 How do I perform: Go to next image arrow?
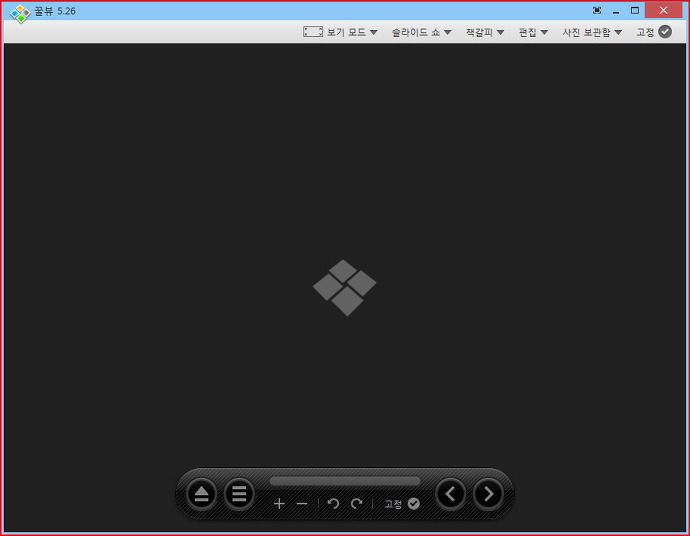tap(488, 494)
